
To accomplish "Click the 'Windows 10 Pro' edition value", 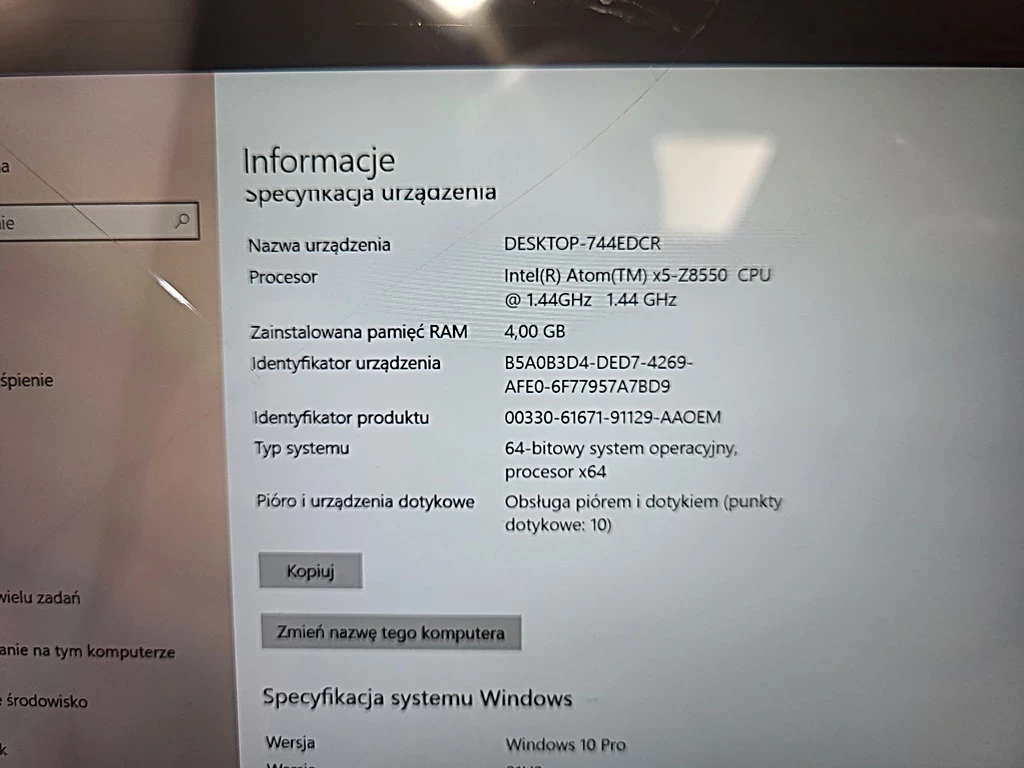I will 566,744.
